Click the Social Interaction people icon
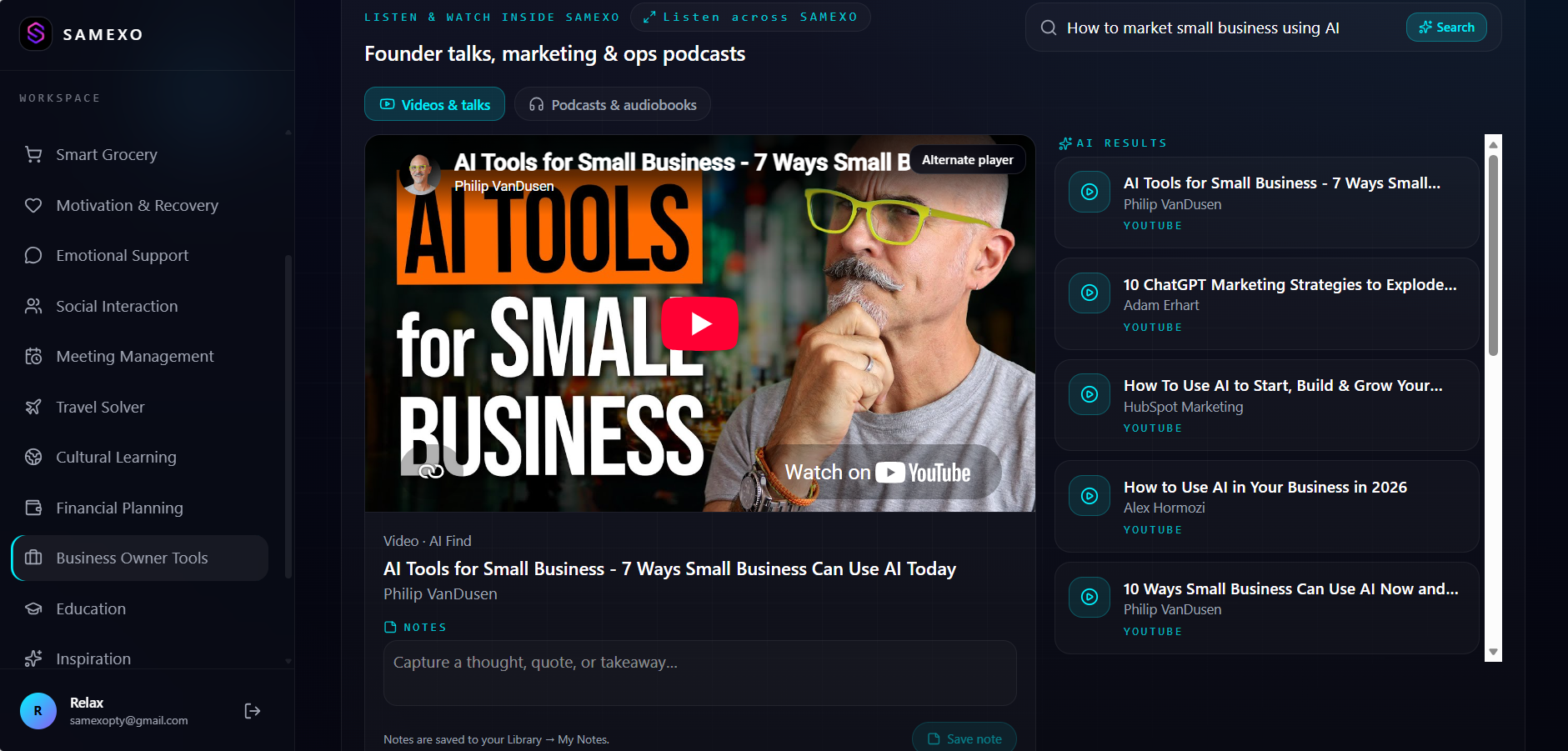This screenshot has width=1568, height=751. [x=33, y=306]
